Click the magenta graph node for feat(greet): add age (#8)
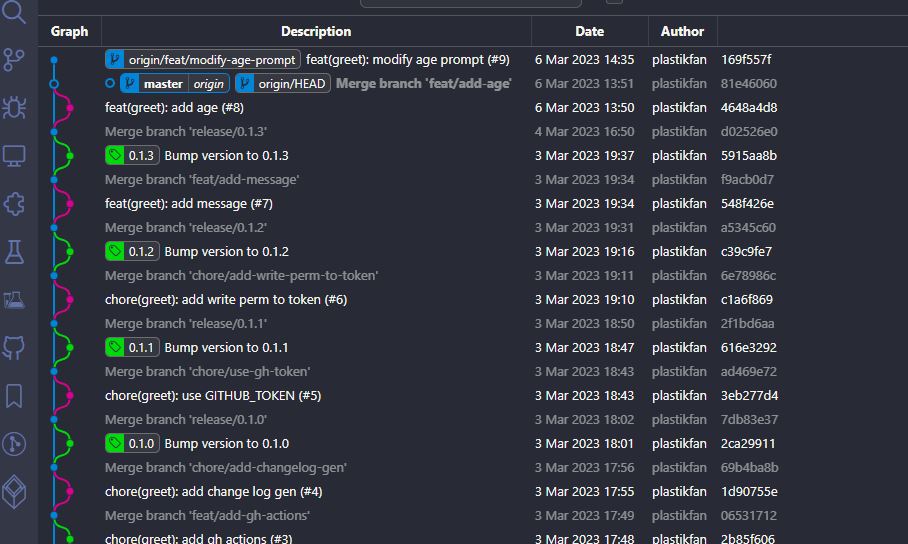908x544 pixels. click(70, 108)
